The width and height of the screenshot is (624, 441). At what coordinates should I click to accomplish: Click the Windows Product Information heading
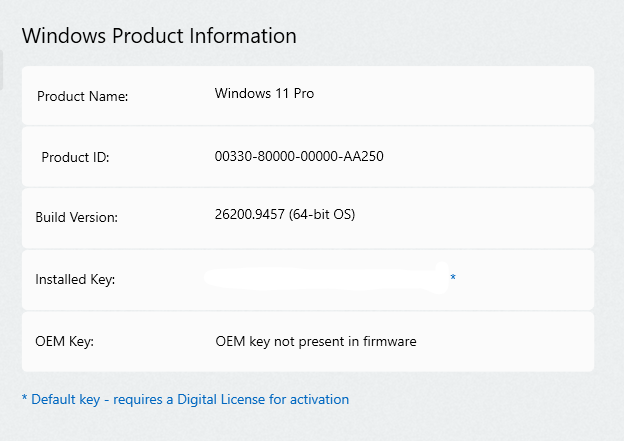pyautogui.click(x=159, y=36)
